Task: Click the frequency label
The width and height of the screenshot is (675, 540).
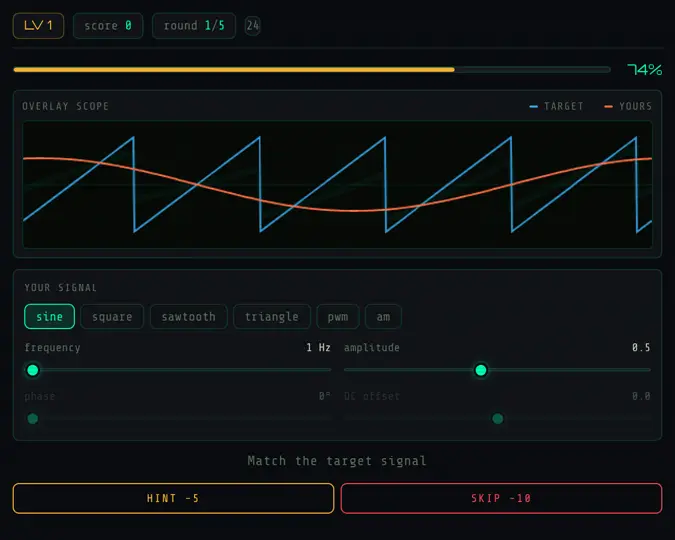Action: pyautogui.click(x=52, y=348)
